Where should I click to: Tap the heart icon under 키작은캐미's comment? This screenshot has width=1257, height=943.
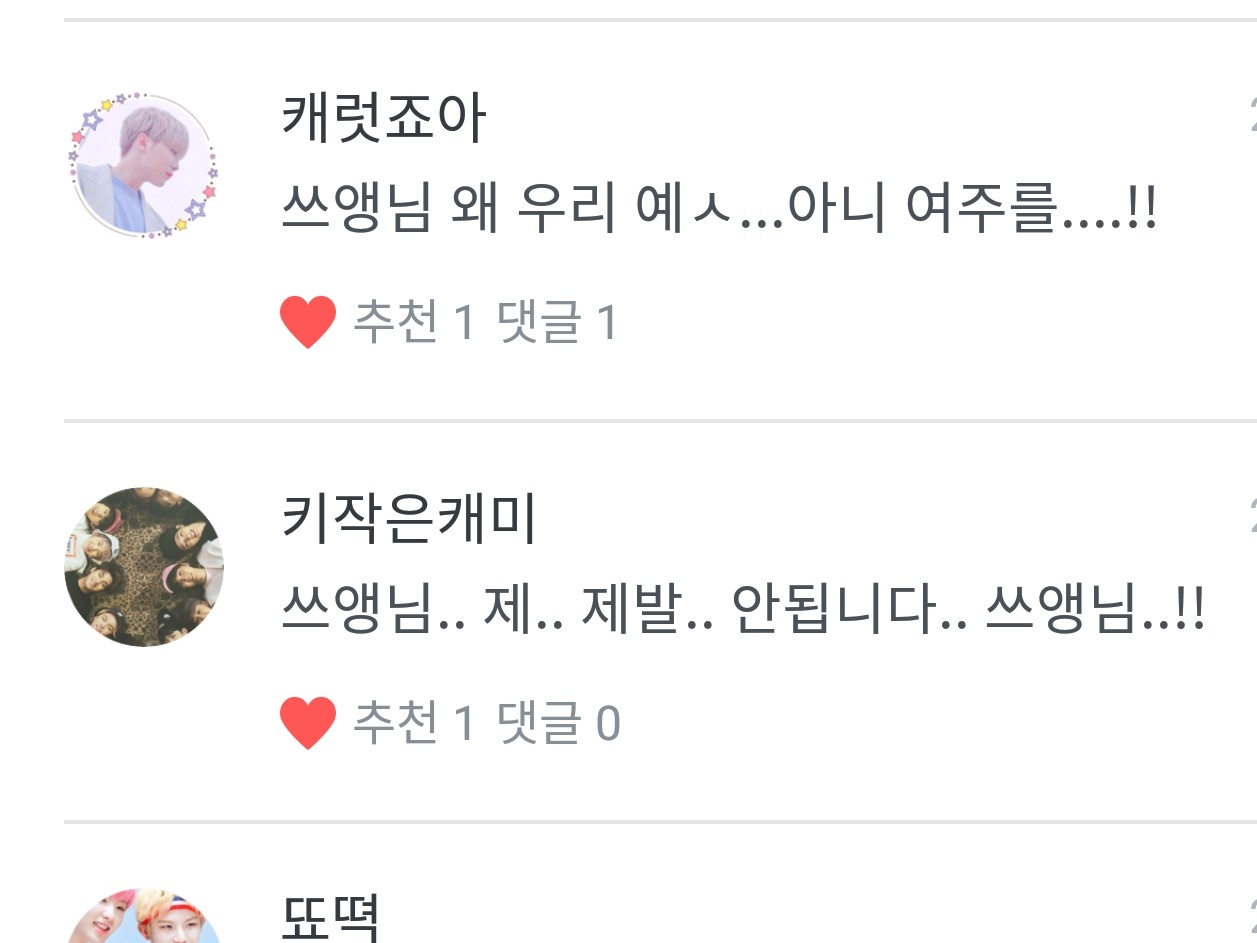click(308, 724)
